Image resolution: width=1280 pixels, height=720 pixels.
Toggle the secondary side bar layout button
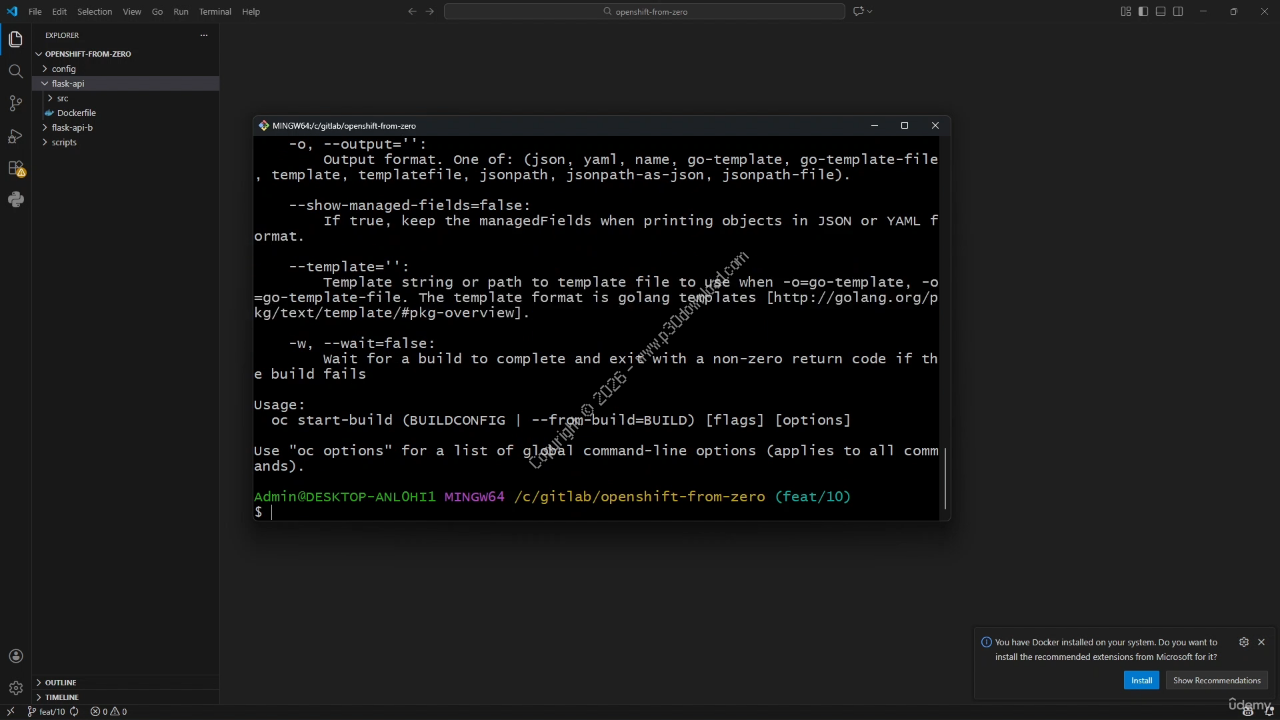[x=1178, y=12]
